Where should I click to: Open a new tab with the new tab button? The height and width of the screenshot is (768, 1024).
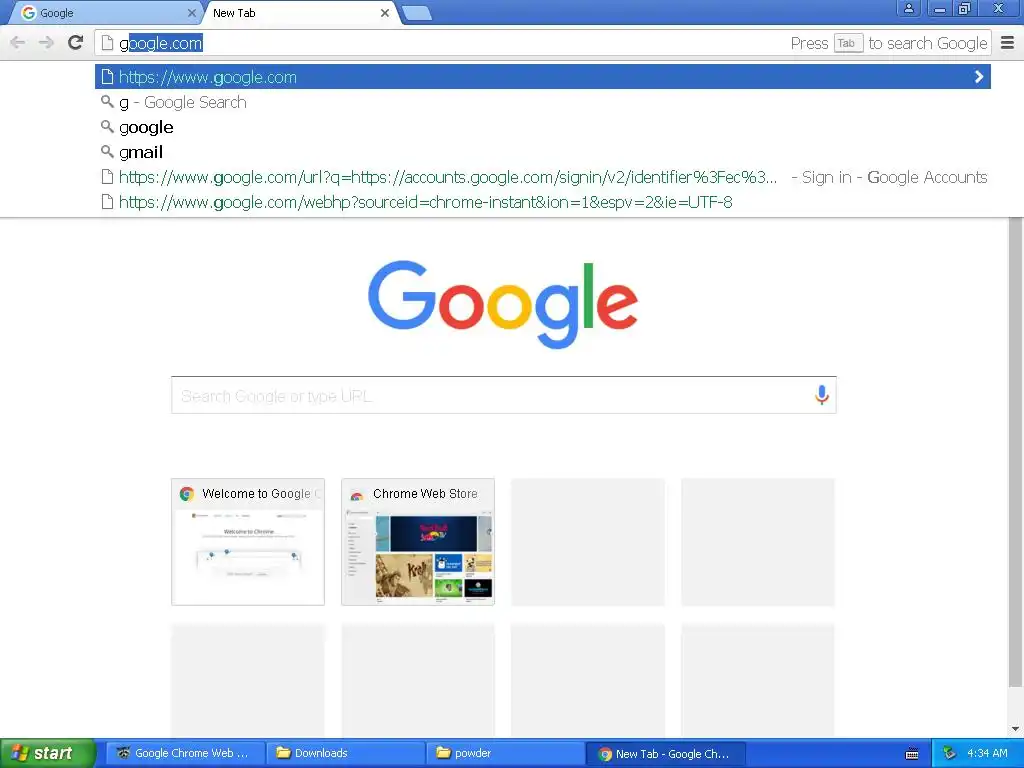(417, 13)
